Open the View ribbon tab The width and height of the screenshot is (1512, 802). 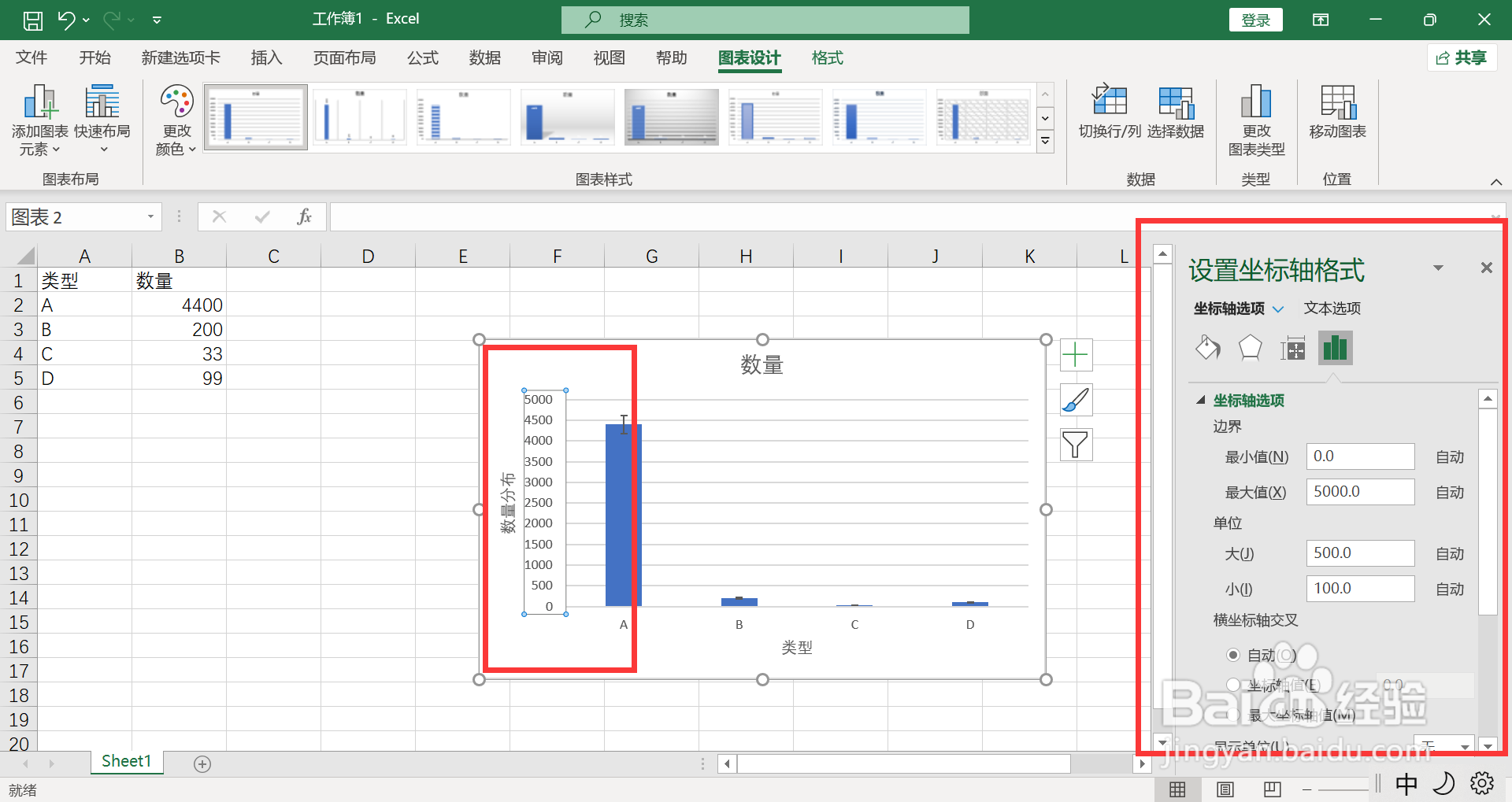[609, 57]
